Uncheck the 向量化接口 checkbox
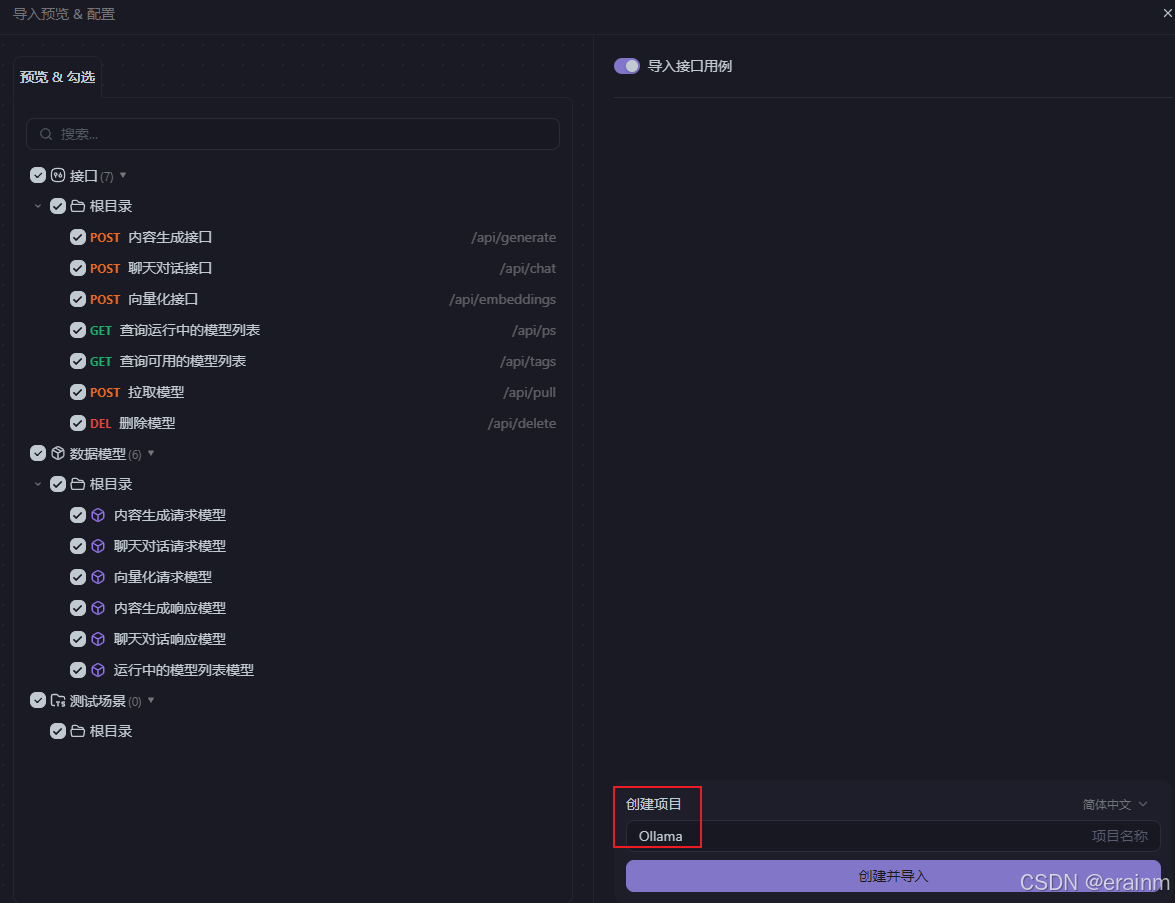This screenshot has width=1175, height=903. [x=78, y=299]
